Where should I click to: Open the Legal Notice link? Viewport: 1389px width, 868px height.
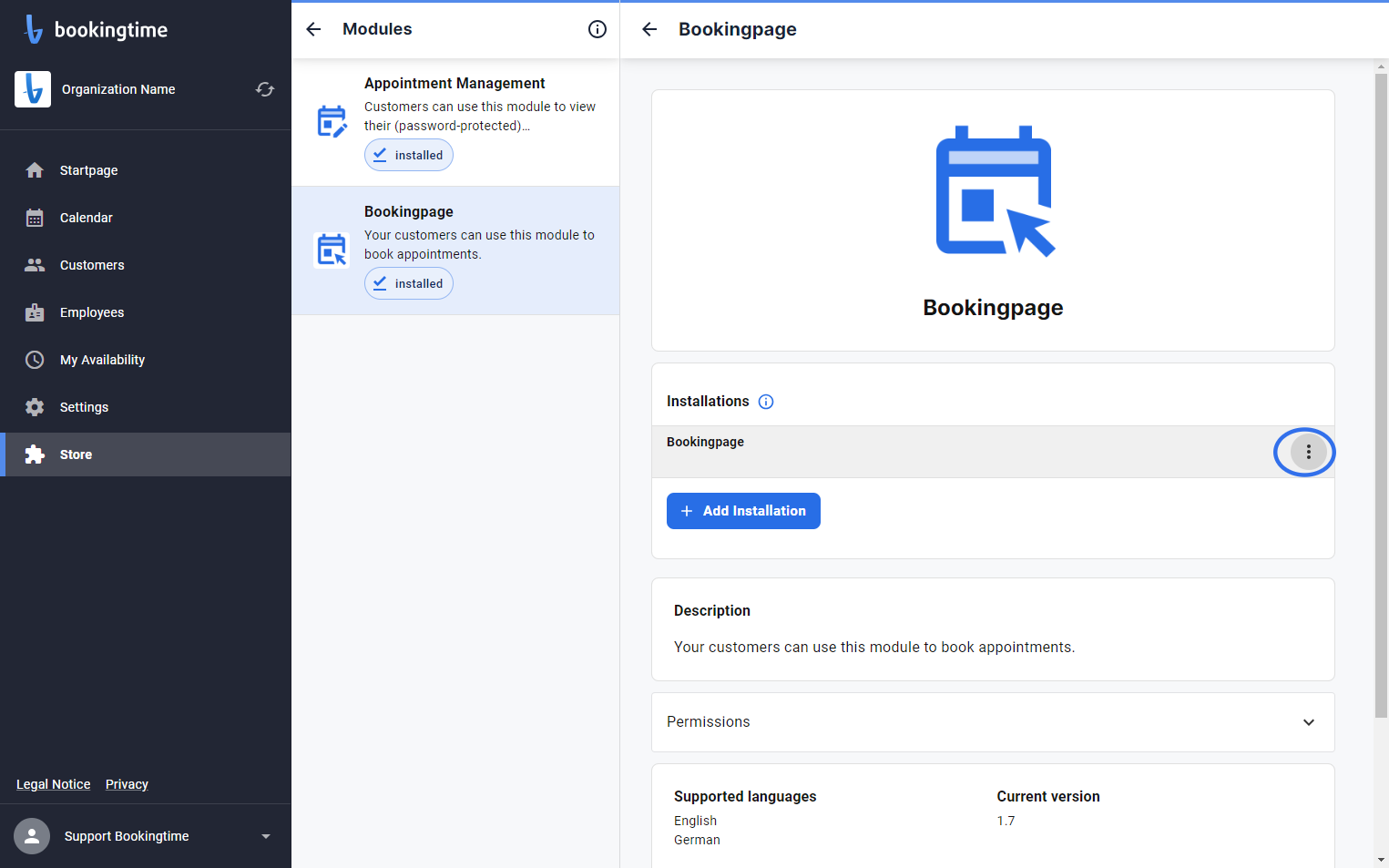[54, 784]
